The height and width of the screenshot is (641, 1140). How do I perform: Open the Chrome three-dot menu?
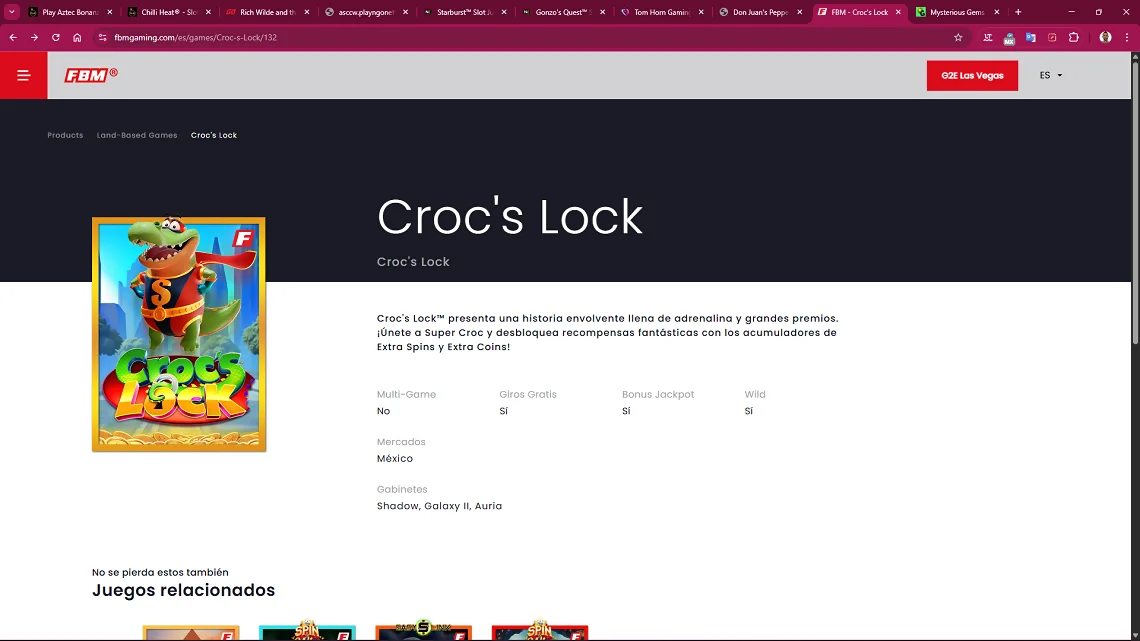click(x=1126, y=37)
